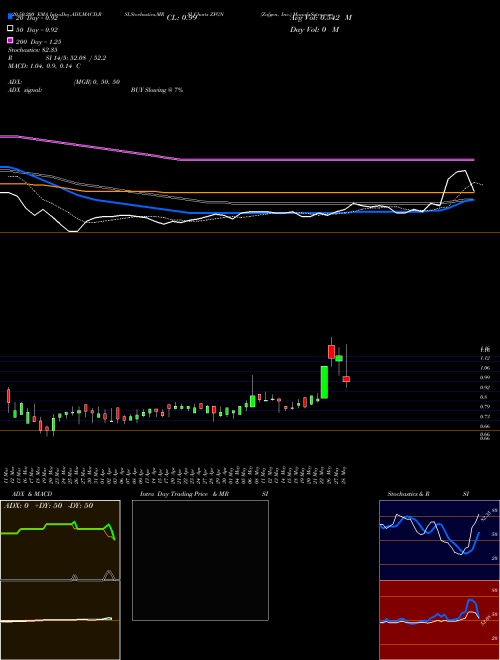Open the blue Stochastics chart panel

439,540
